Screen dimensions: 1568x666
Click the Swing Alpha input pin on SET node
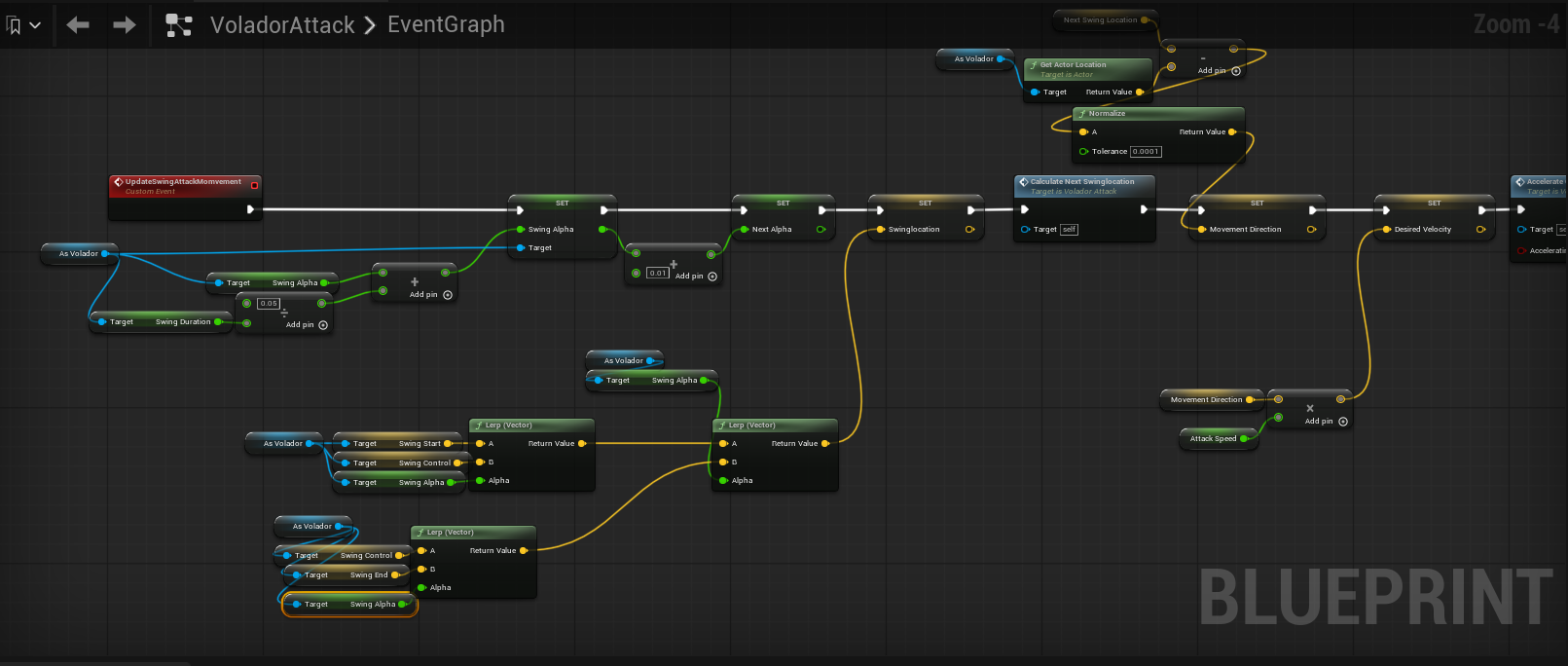(521, 230)
